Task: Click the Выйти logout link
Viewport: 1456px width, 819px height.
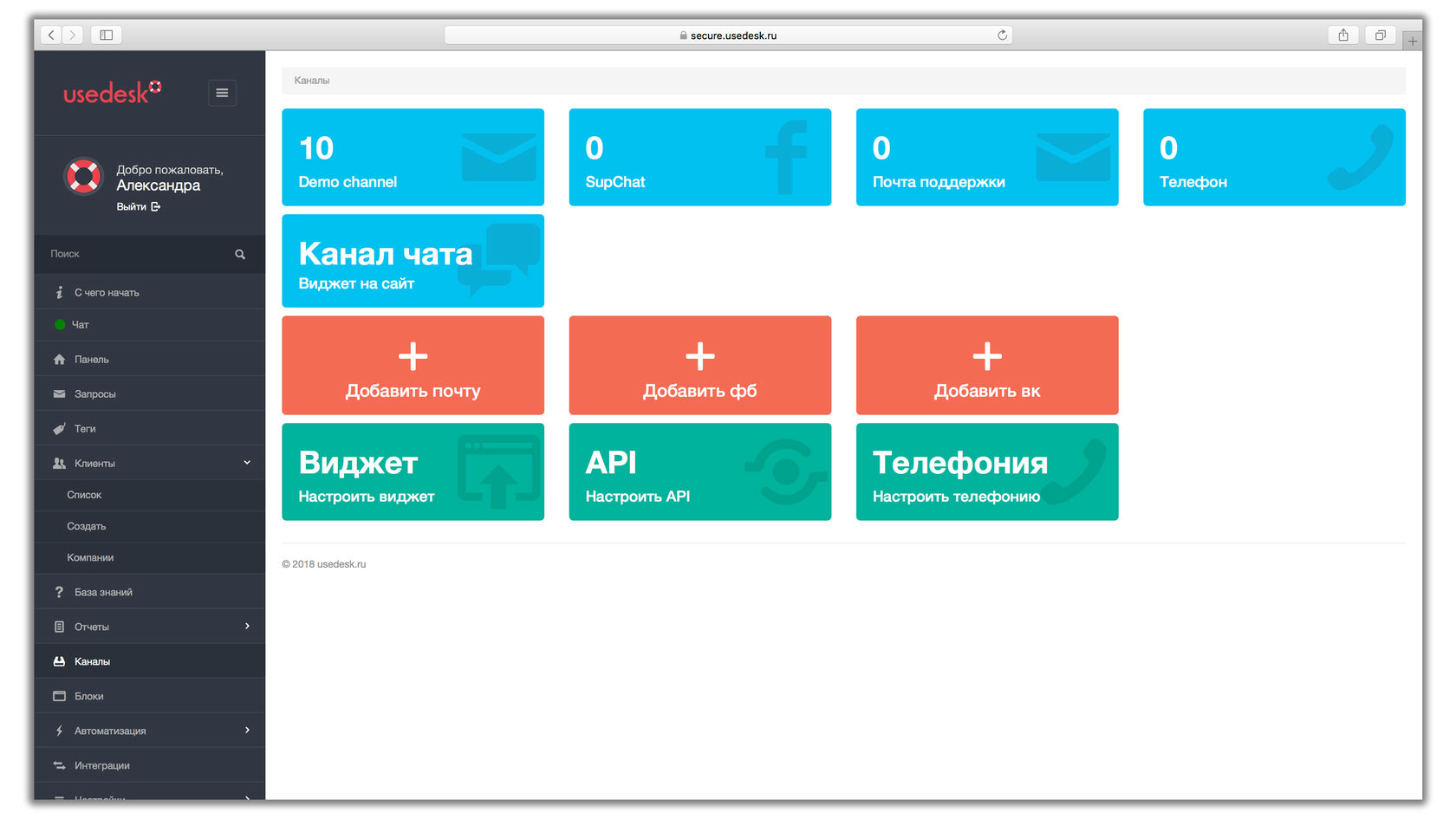Action: (x=139, y=206)
